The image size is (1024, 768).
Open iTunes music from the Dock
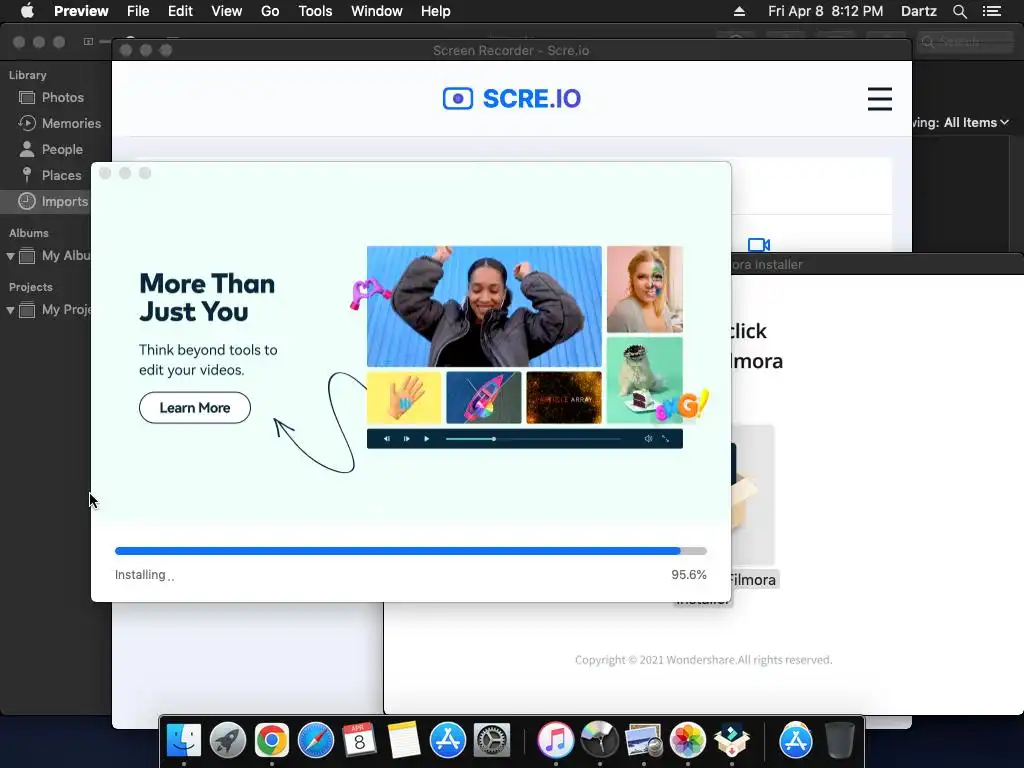[x=556, y=740]
